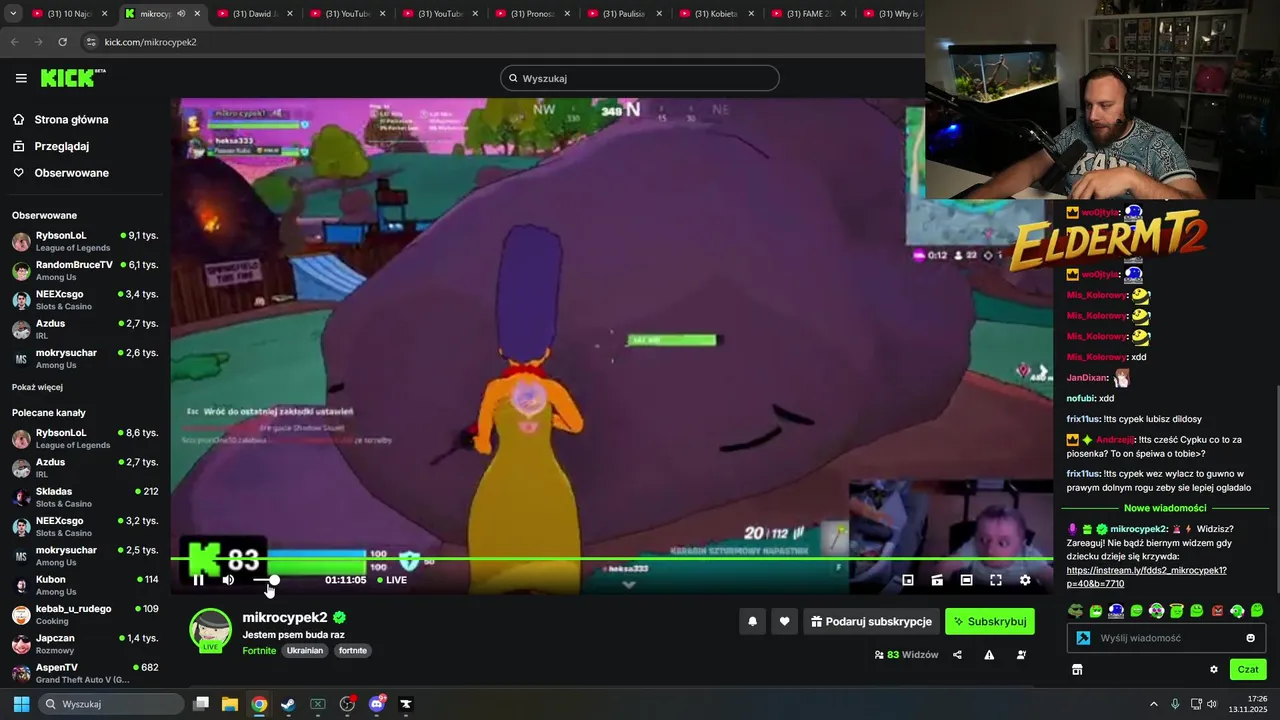Enable mini player in video controls
Viewport: 1280px width, 720px height.
tap(908, 580)
